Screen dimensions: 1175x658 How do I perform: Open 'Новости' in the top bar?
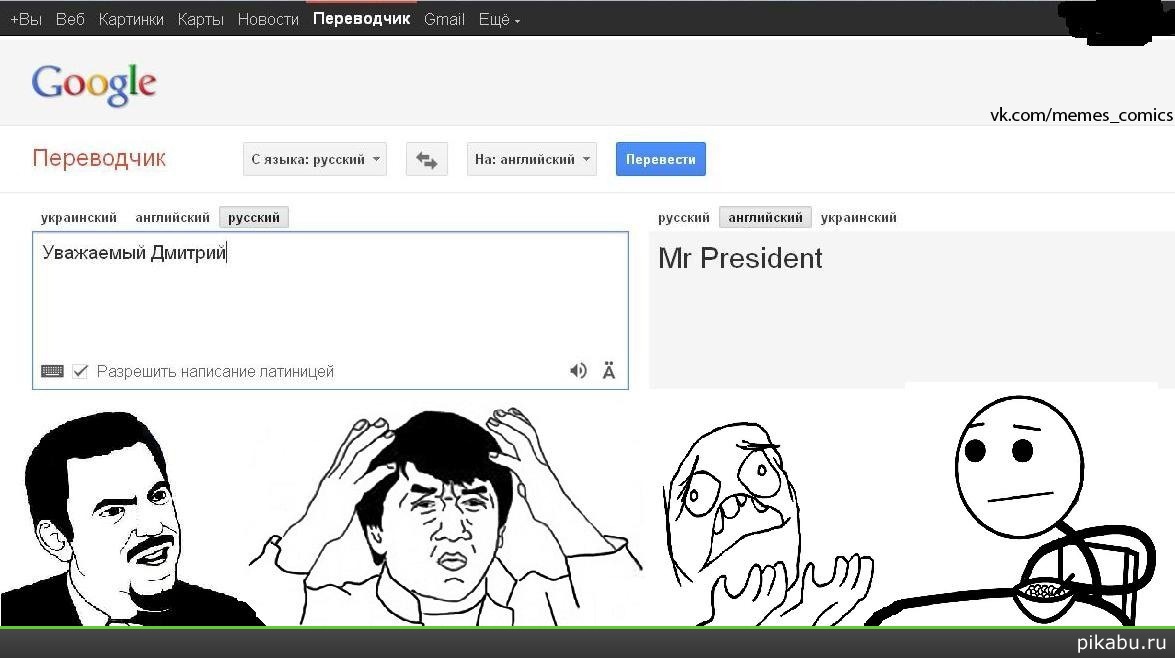(x=268, y=19)
